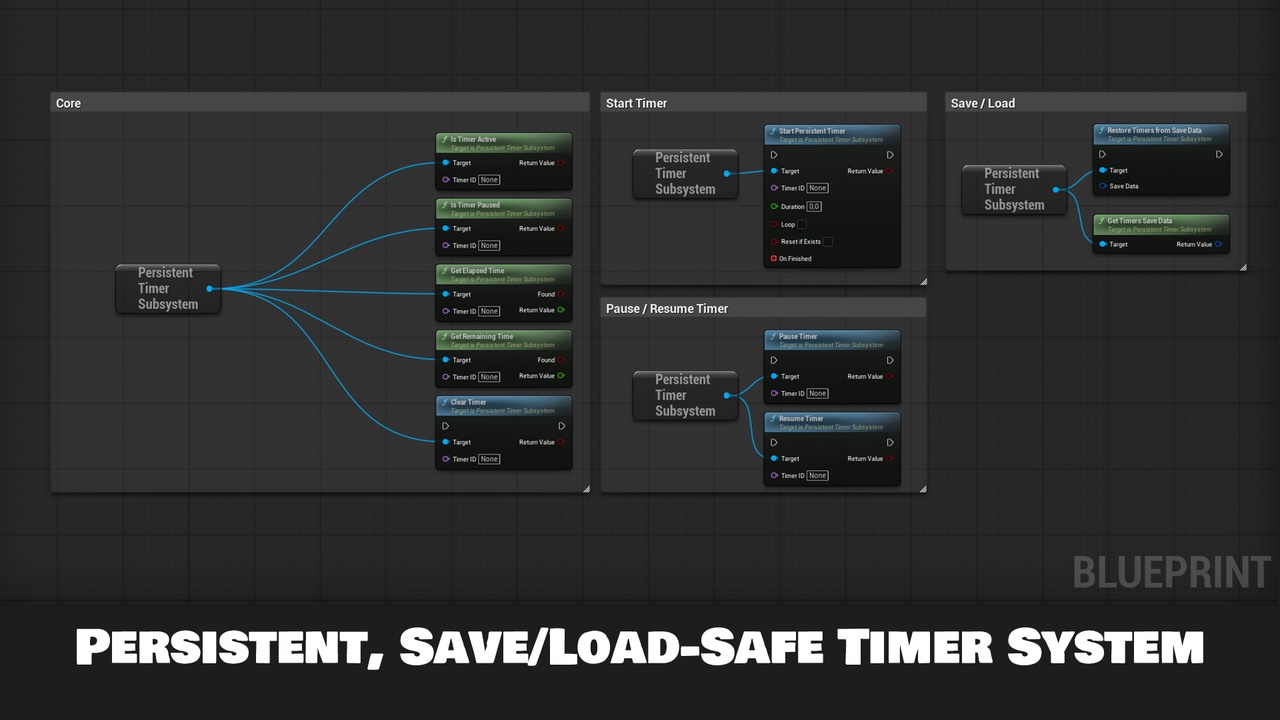Click the Found pin on Get Elapsed Time

(561, 294)
